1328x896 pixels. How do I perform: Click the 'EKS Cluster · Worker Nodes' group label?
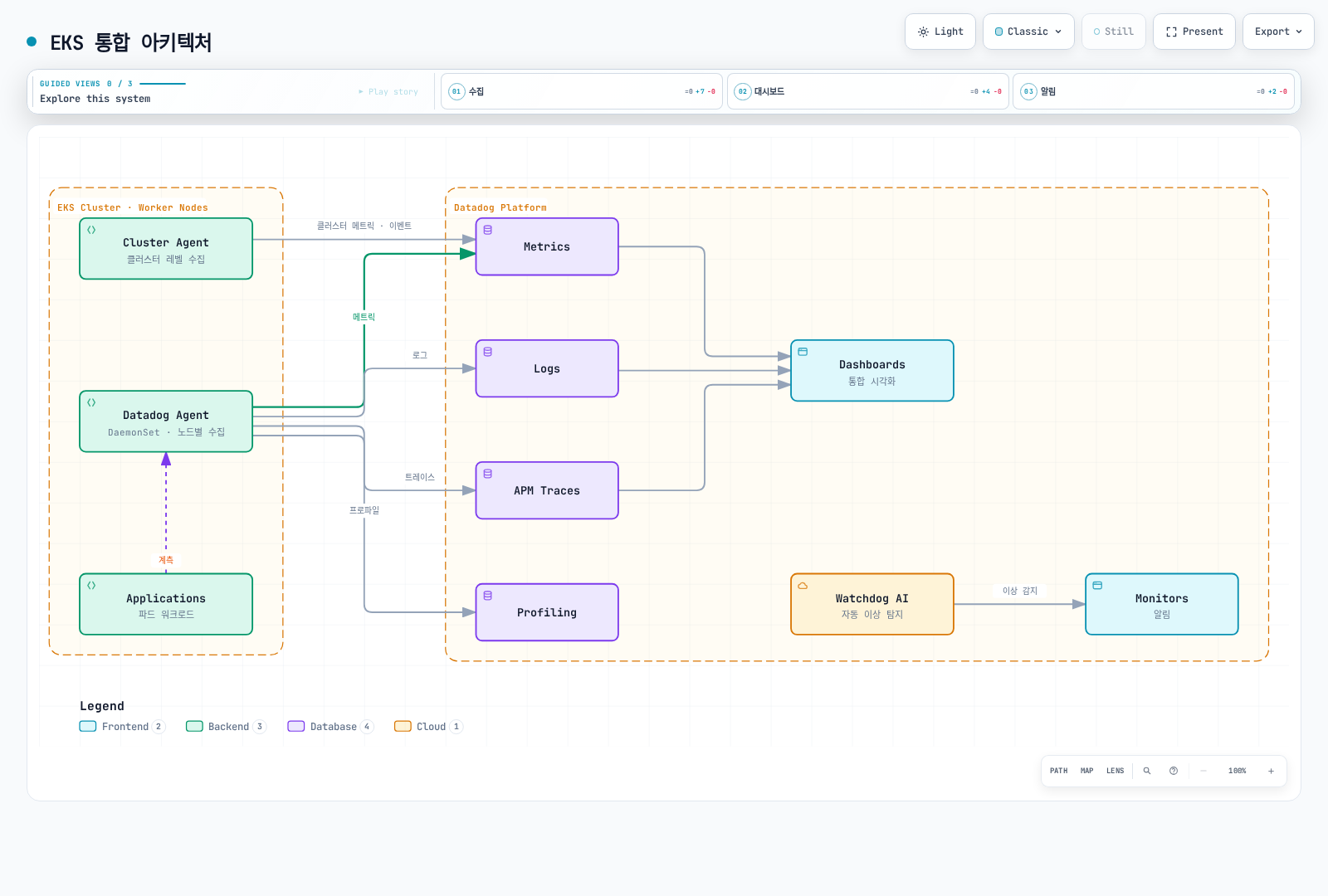[x=133, y=207]
